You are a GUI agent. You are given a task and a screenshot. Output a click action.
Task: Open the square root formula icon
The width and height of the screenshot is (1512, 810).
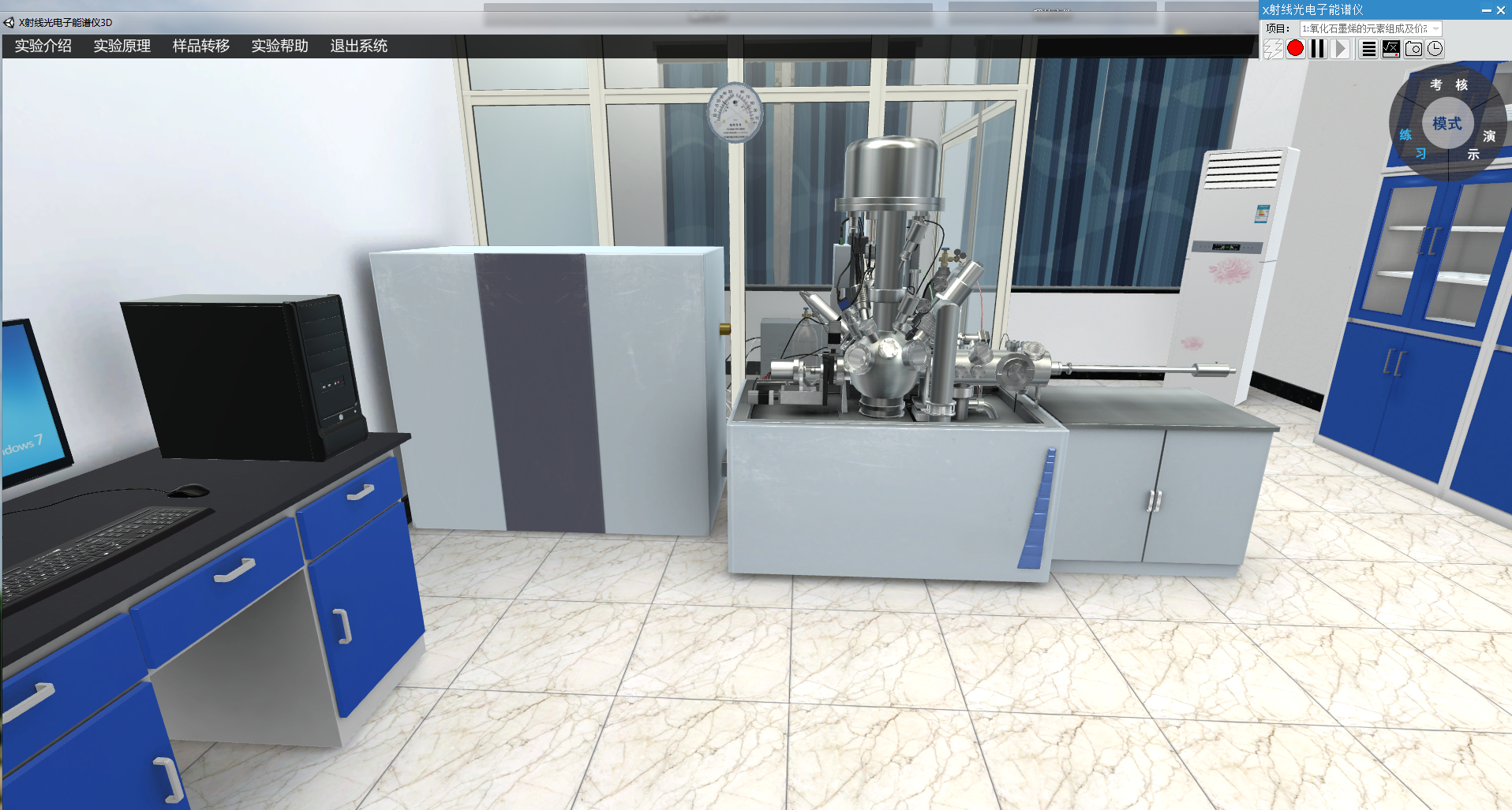coord(1391,49)
